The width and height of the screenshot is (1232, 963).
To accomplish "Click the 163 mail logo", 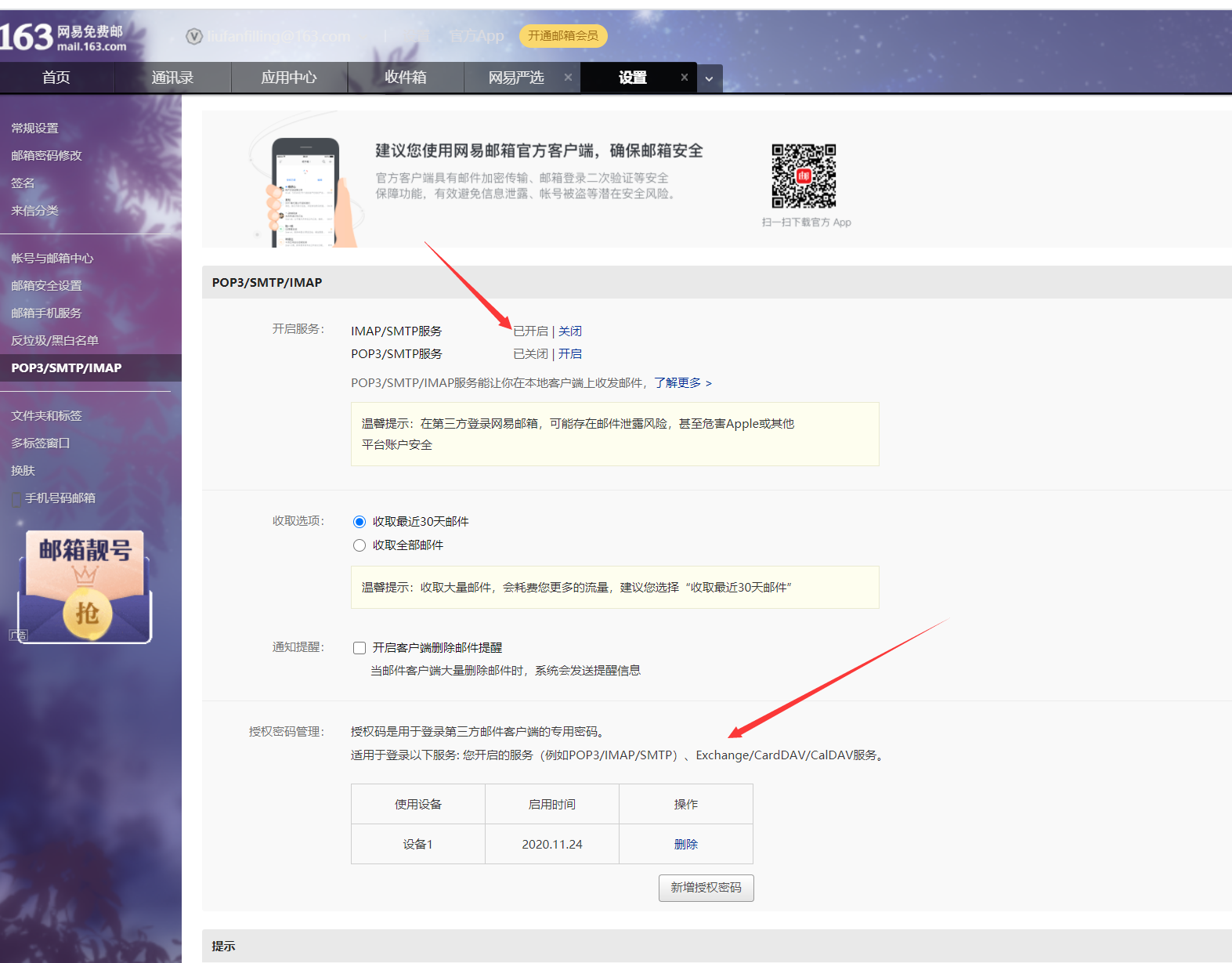I will [x=63, y=37].
